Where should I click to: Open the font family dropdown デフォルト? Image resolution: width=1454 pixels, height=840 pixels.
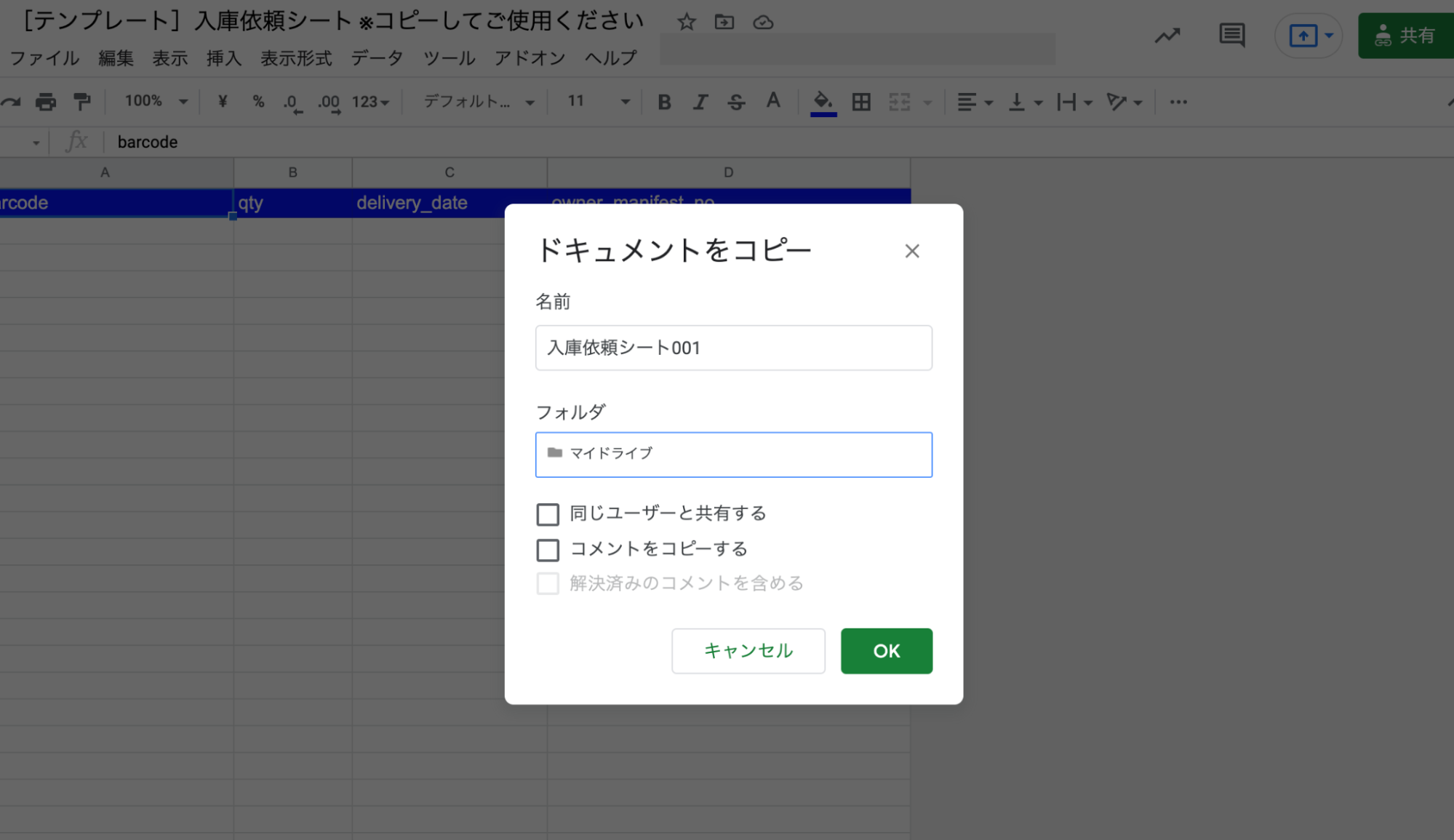pyautogui.click(x=476, y=102)
